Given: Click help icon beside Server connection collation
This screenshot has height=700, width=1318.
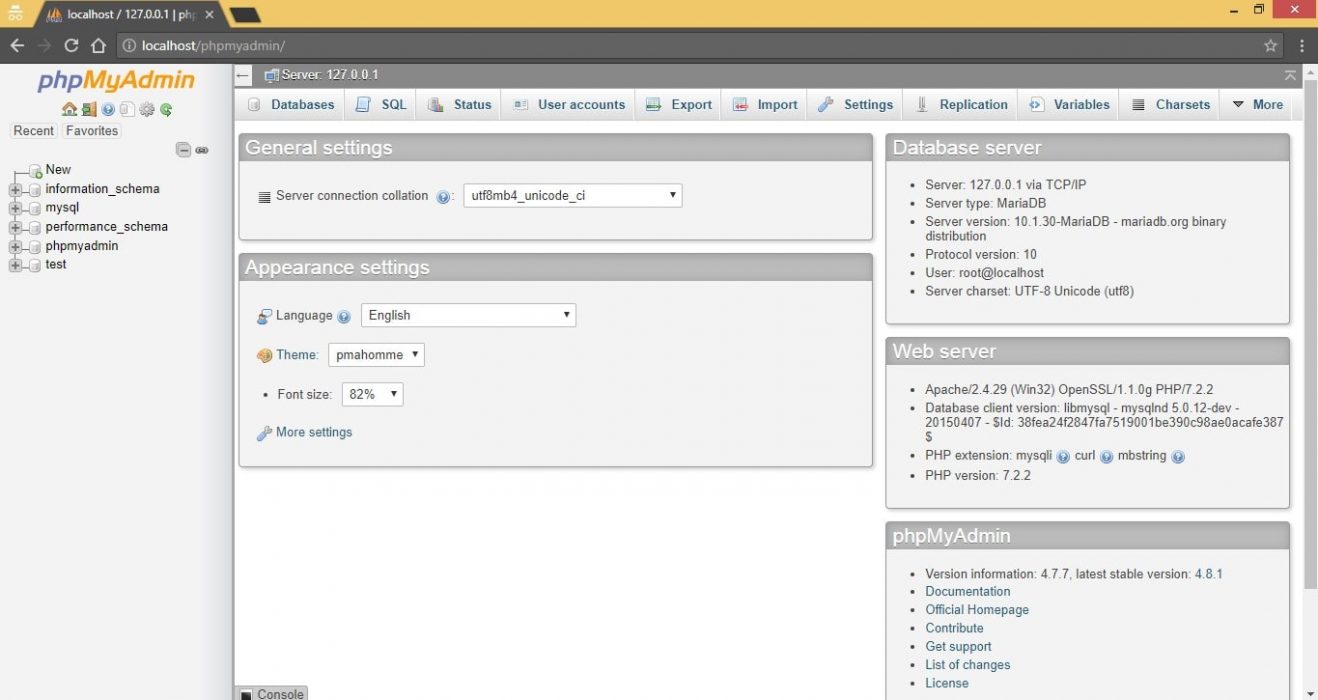Looking at the screenshot, I should click(444, 197).
